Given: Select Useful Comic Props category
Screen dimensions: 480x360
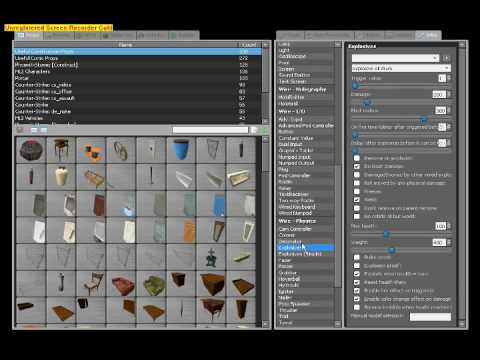Looking at the screenshot, I should tap(138, 58).
